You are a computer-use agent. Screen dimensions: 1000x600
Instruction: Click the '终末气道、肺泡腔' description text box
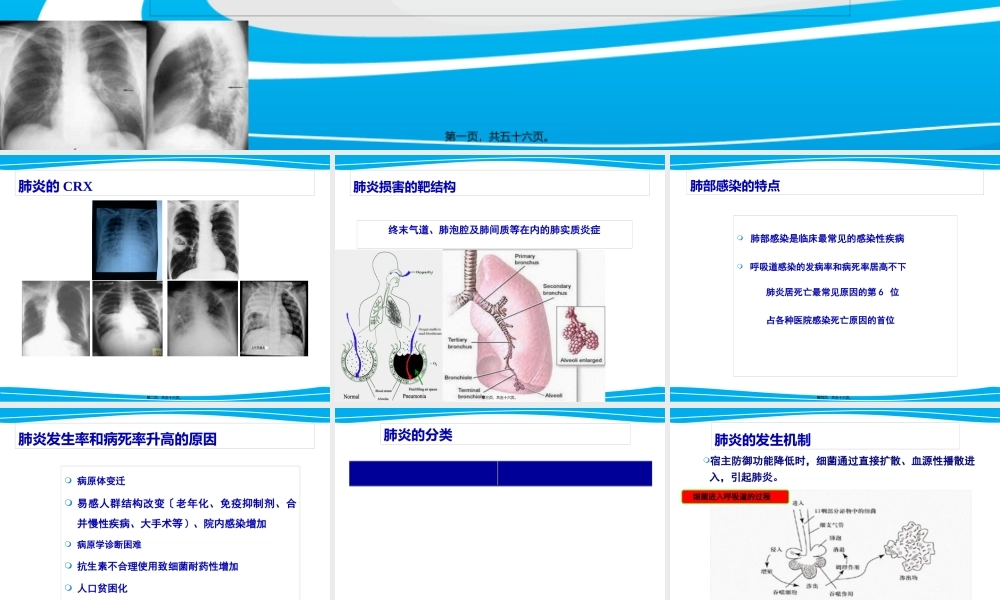point(494,230)
